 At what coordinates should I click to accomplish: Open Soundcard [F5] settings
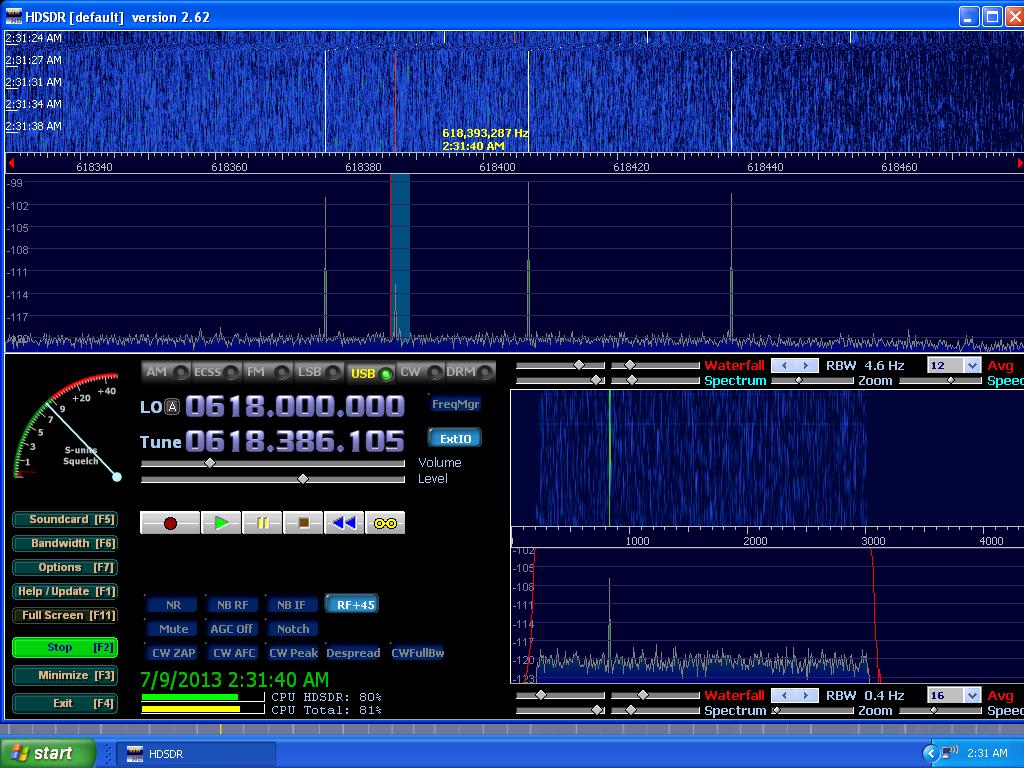65,520
